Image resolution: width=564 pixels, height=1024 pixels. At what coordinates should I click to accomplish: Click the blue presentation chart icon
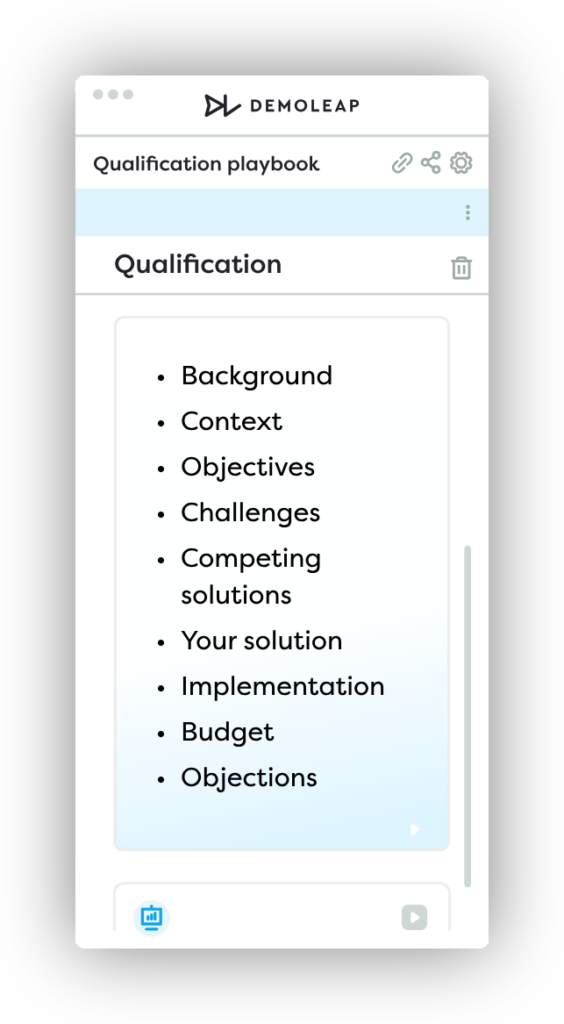point(151,918)
